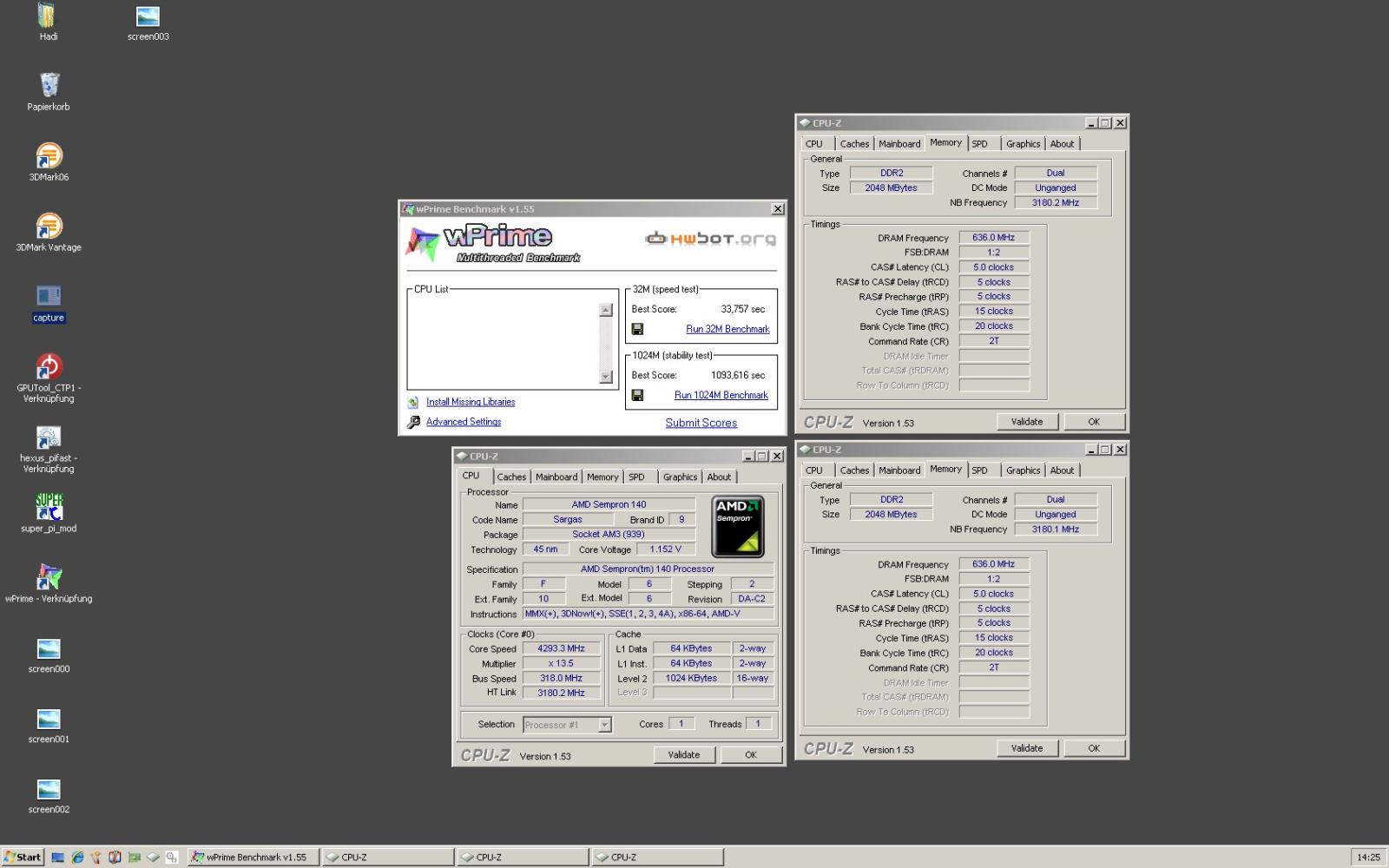Click the 14:25 taskbar clock
Viewport: 1389px width, 868px height.
[1368, 858]
